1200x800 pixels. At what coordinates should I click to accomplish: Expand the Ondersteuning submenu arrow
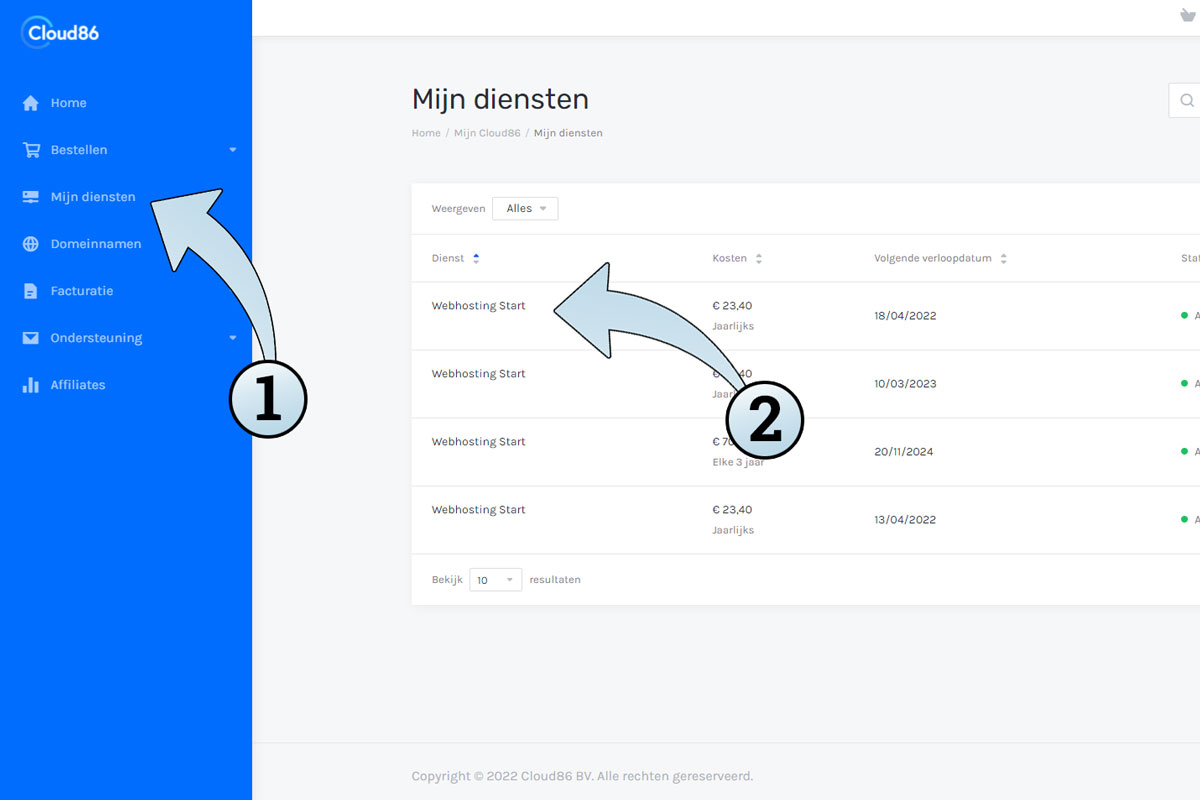pos(233,338)
